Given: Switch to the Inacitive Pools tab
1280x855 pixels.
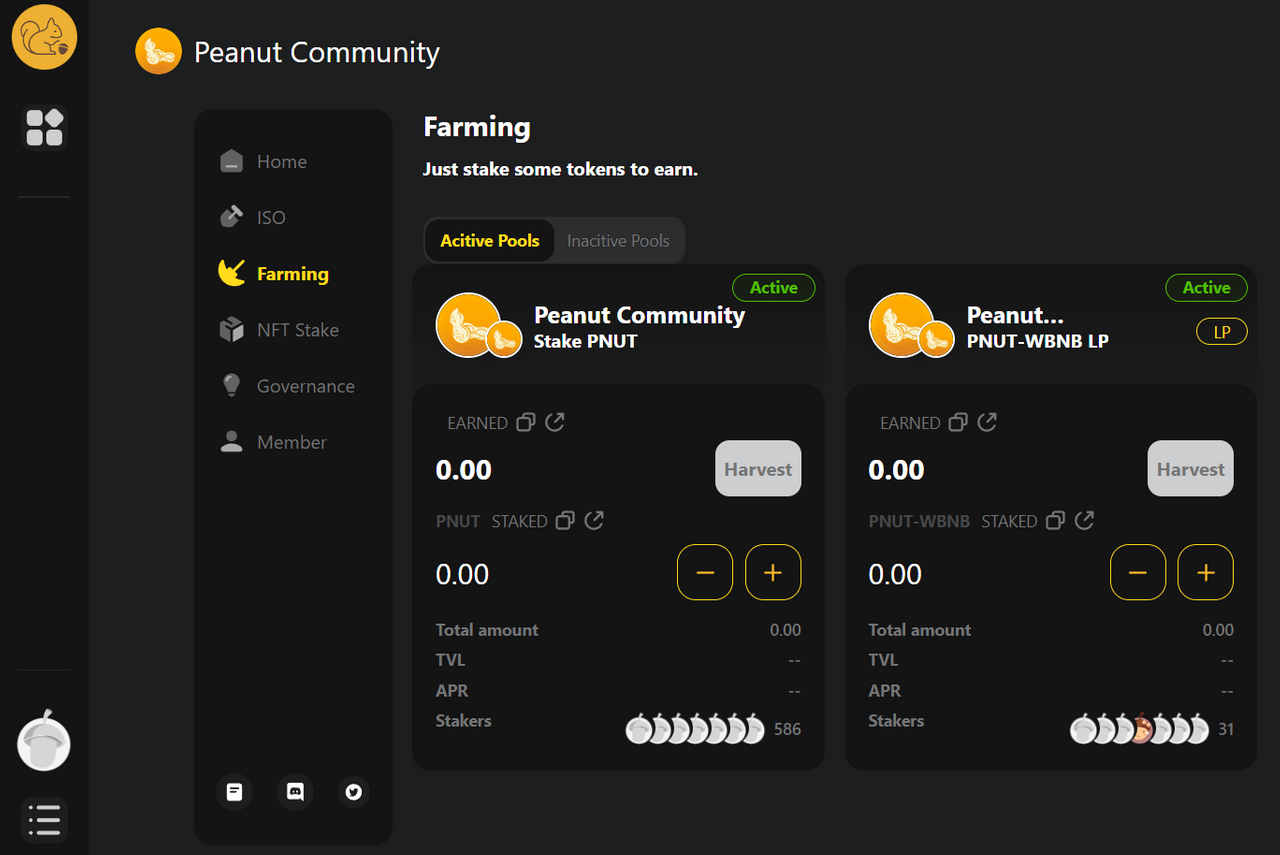Looking at the screenshot, I should pos(618,241).
